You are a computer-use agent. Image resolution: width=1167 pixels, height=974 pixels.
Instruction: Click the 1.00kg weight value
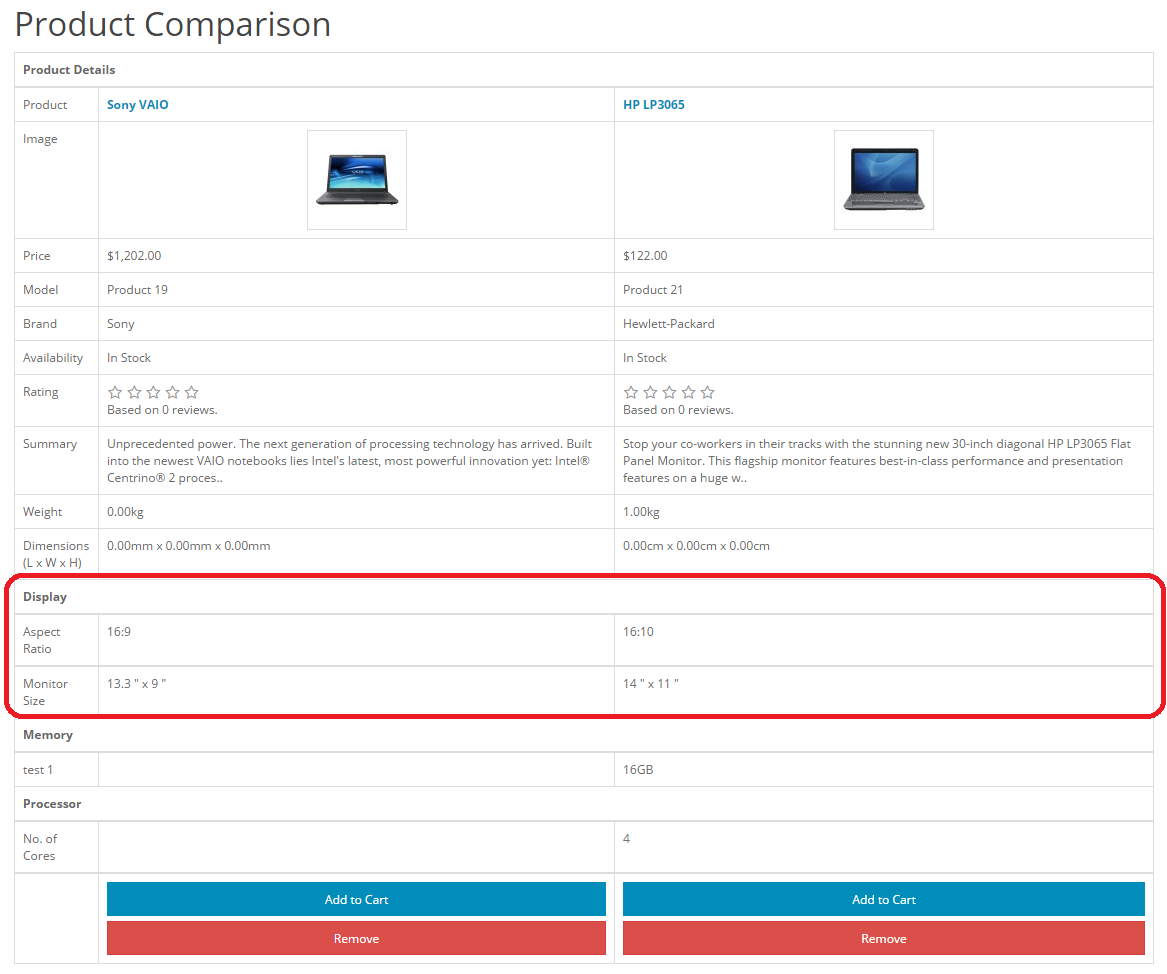pyautogui.click(x=641, y=512)
